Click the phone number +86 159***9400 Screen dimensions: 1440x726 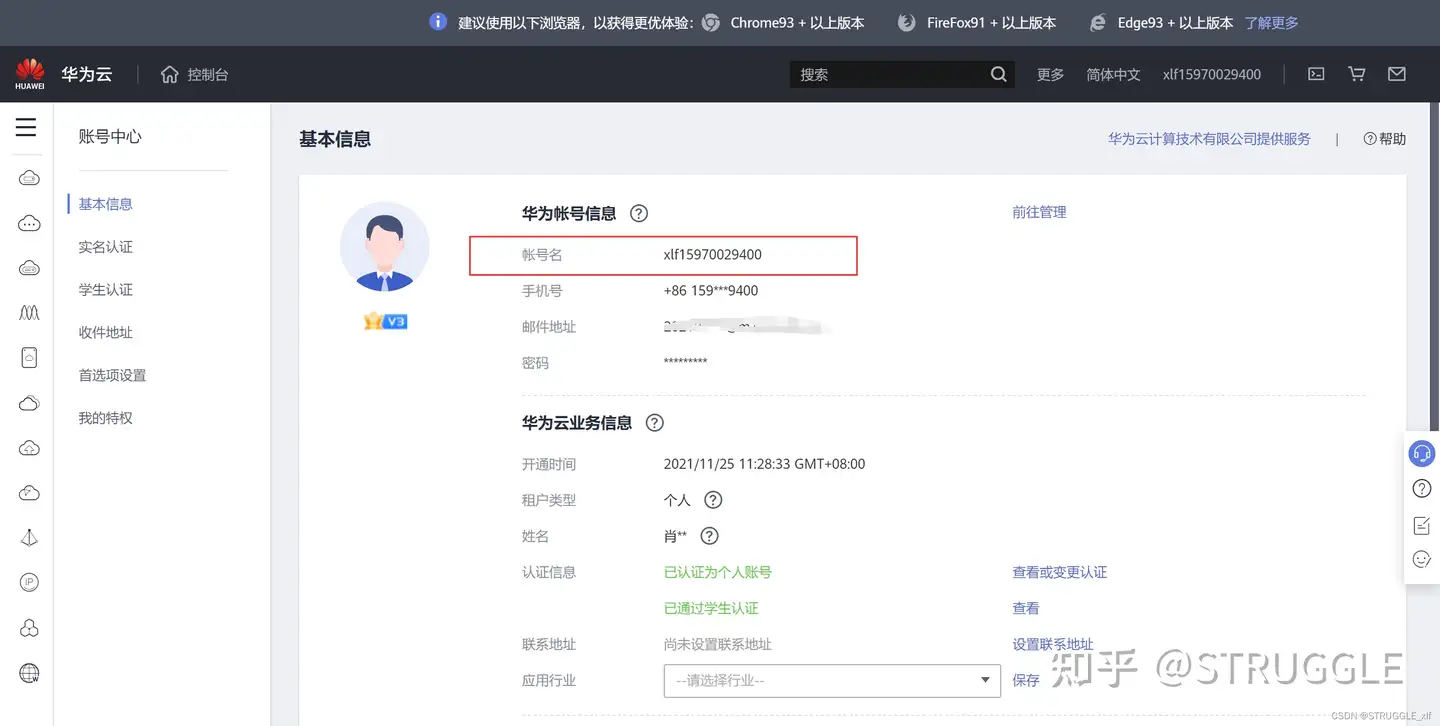(x=711, y=291)
